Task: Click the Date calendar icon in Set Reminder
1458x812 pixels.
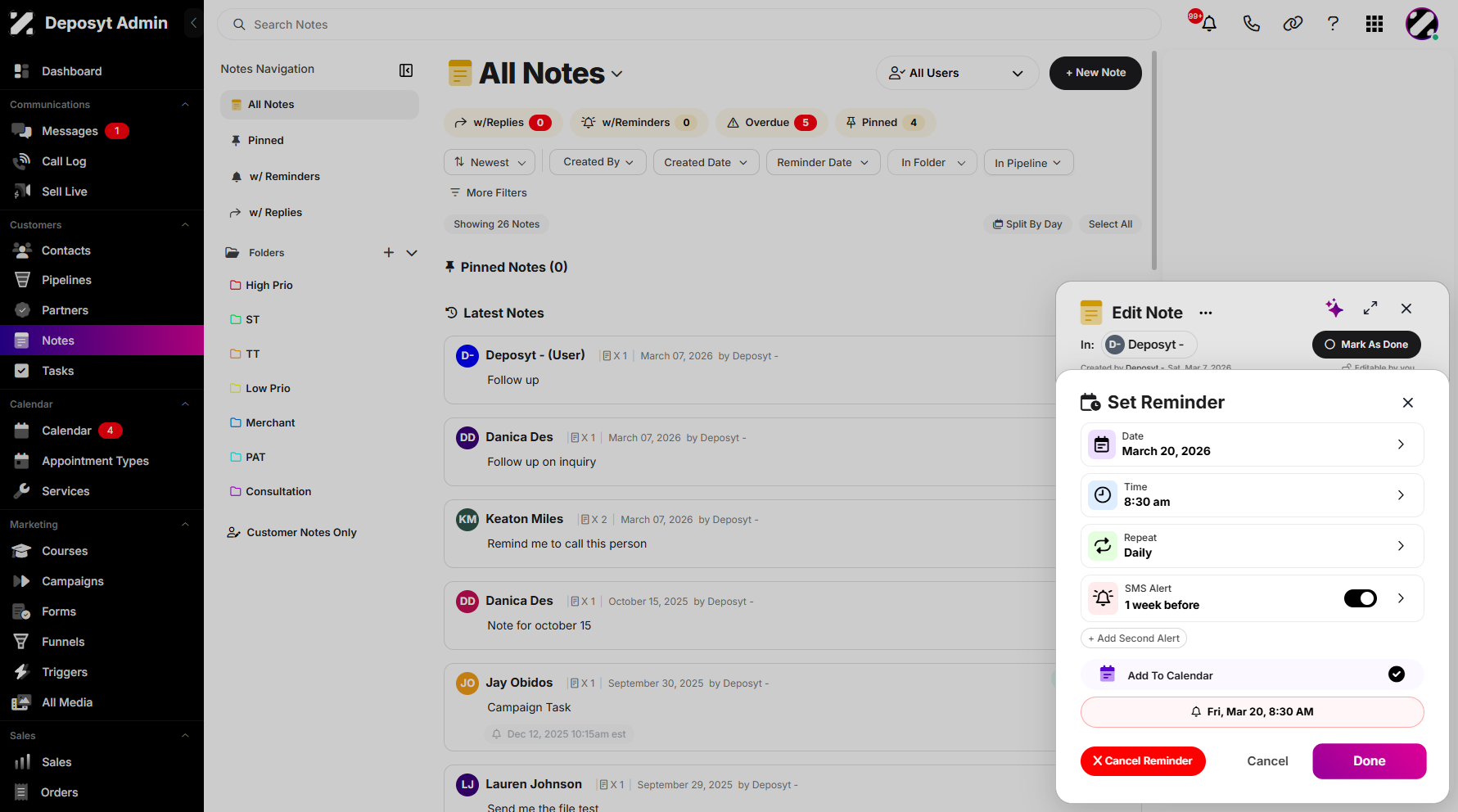Action: tap(1103, 444)
